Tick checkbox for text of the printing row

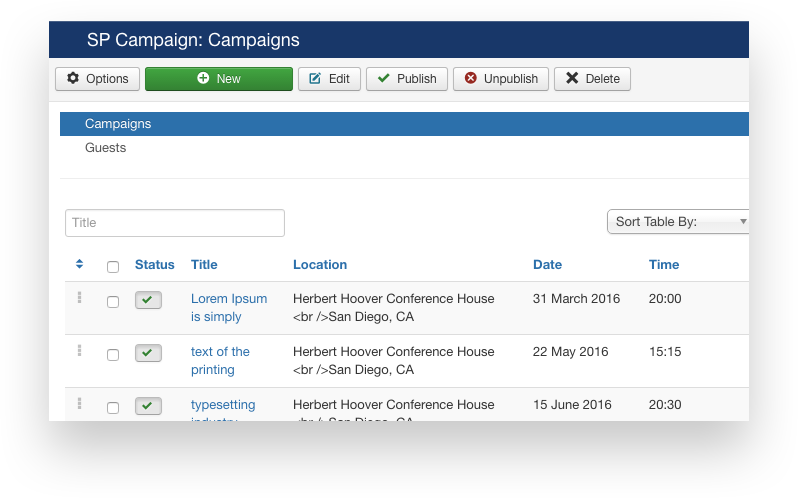[113, 355]
